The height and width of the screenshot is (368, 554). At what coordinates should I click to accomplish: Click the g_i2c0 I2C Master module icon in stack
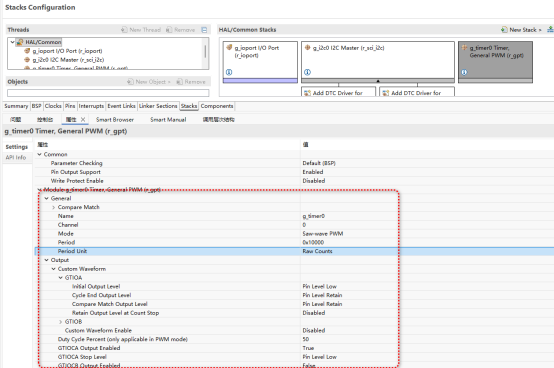pyautogui.click(x=307, y=47)
